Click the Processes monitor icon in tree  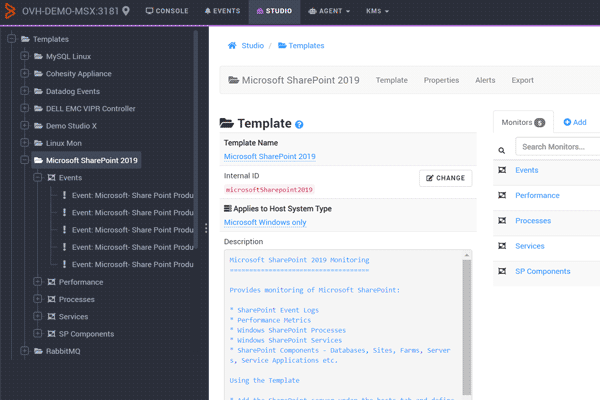[x=51, y=299]
